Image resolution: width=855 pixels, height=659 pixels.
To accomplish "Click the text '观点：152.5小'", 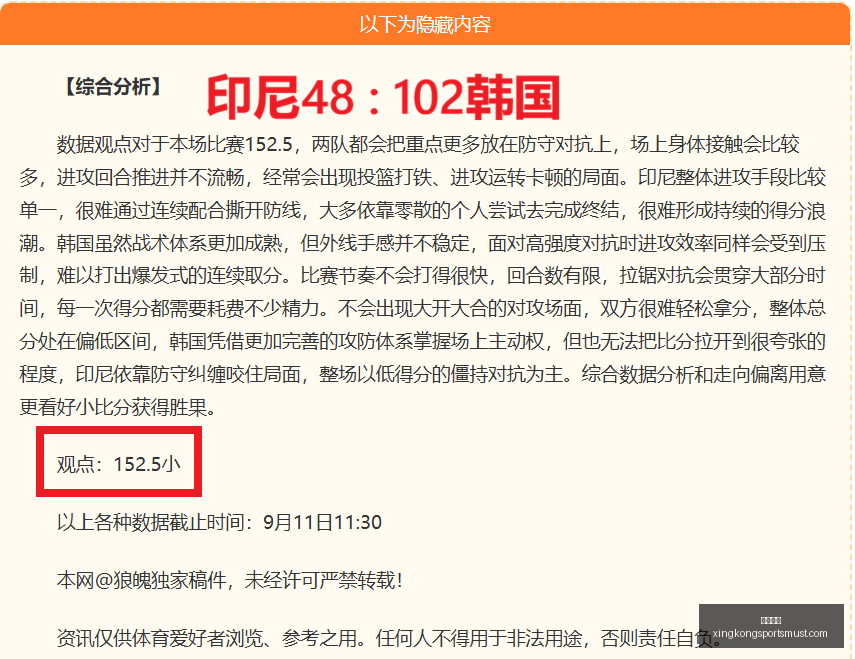I will [118, 464].
